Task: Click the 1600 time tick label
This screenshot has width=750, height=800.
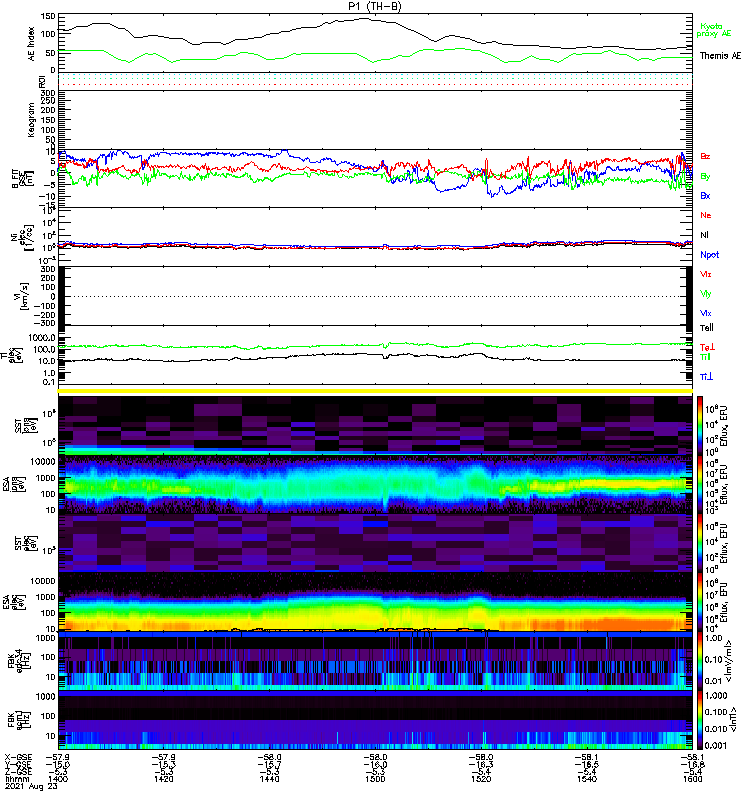Action: point(692,779)
